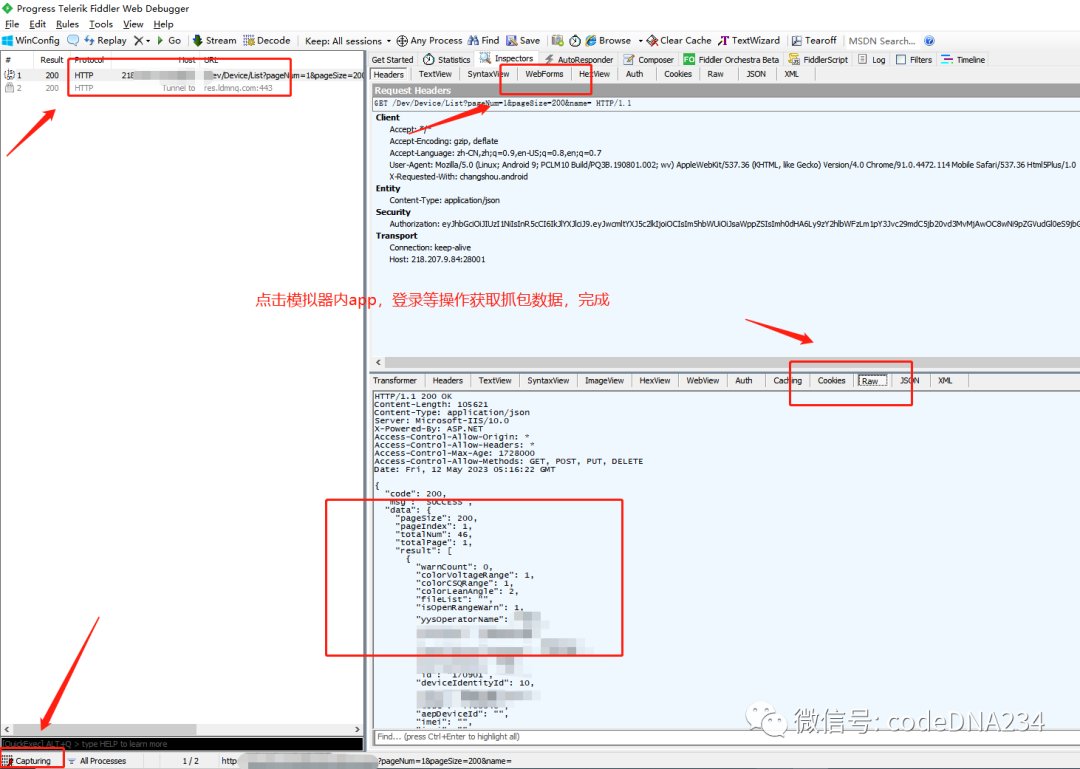Open the View menu

[x=133, y=24]
